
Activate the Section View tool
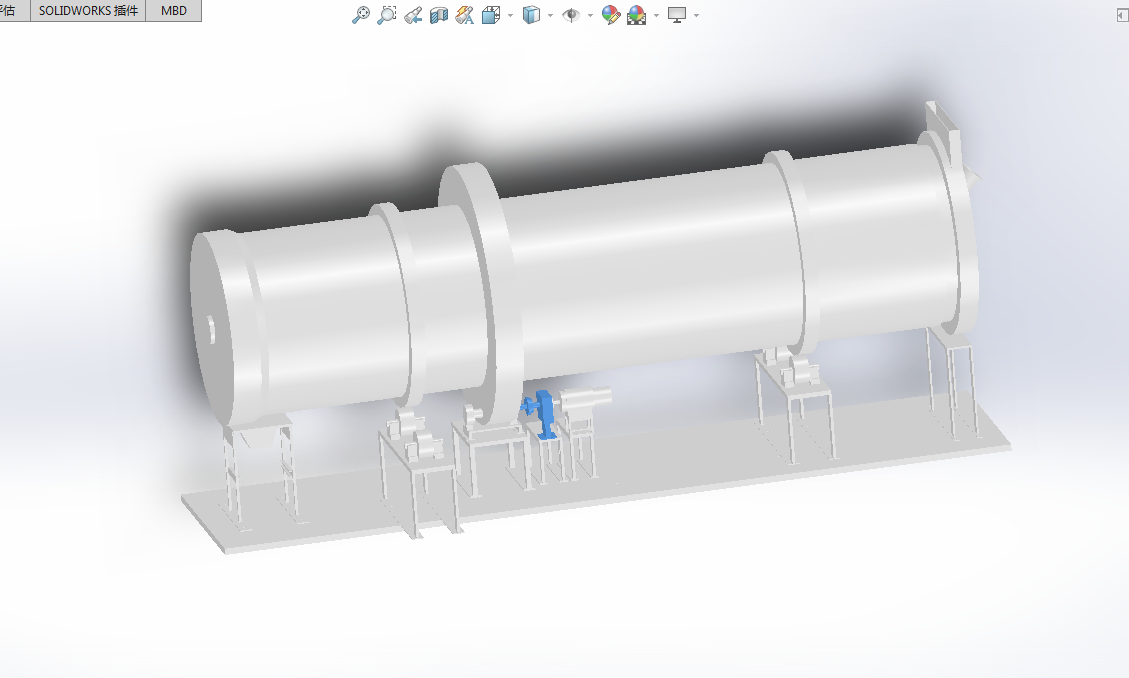coord(438,14)
